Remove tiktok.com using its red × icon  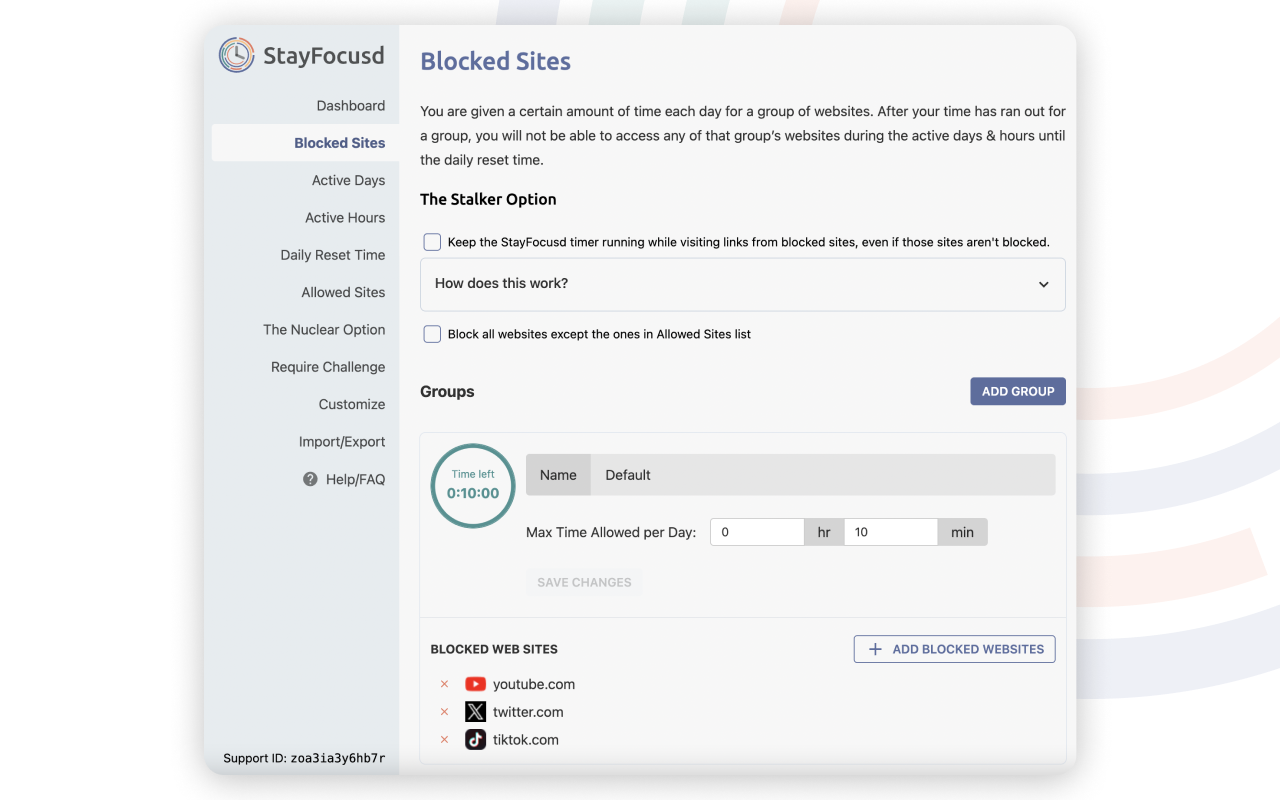click(444, 739)
